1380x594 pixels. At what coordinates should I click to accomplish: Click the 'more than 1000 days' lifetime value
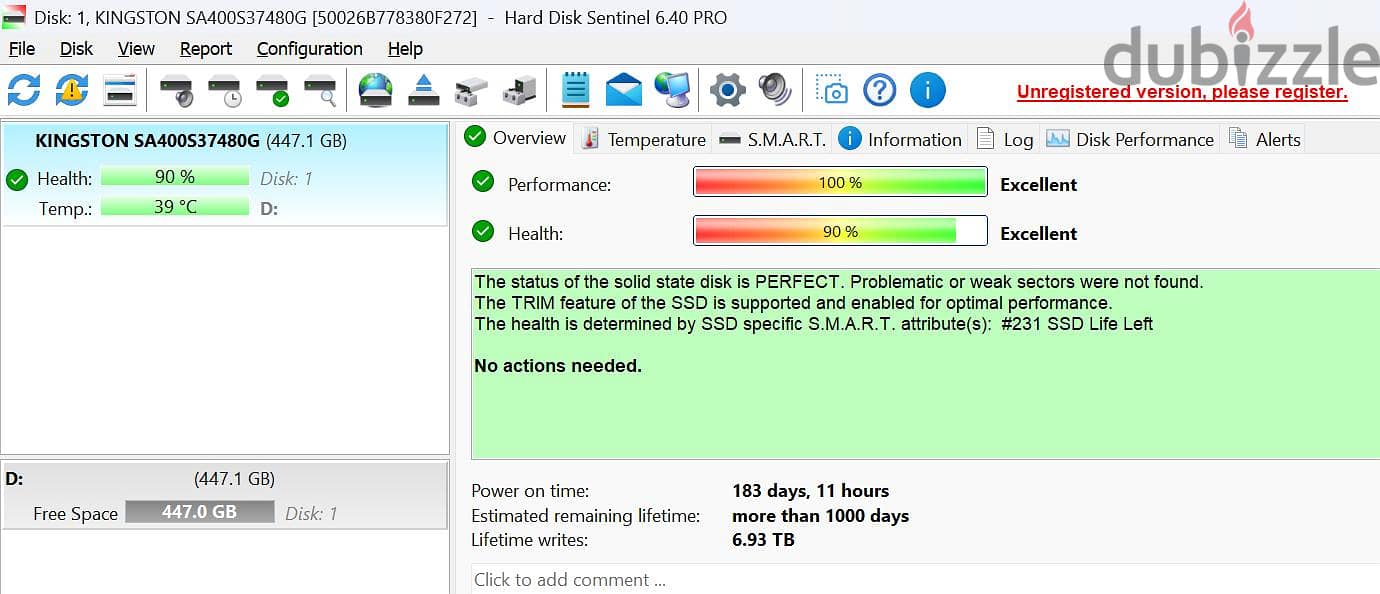coord(820,516)
